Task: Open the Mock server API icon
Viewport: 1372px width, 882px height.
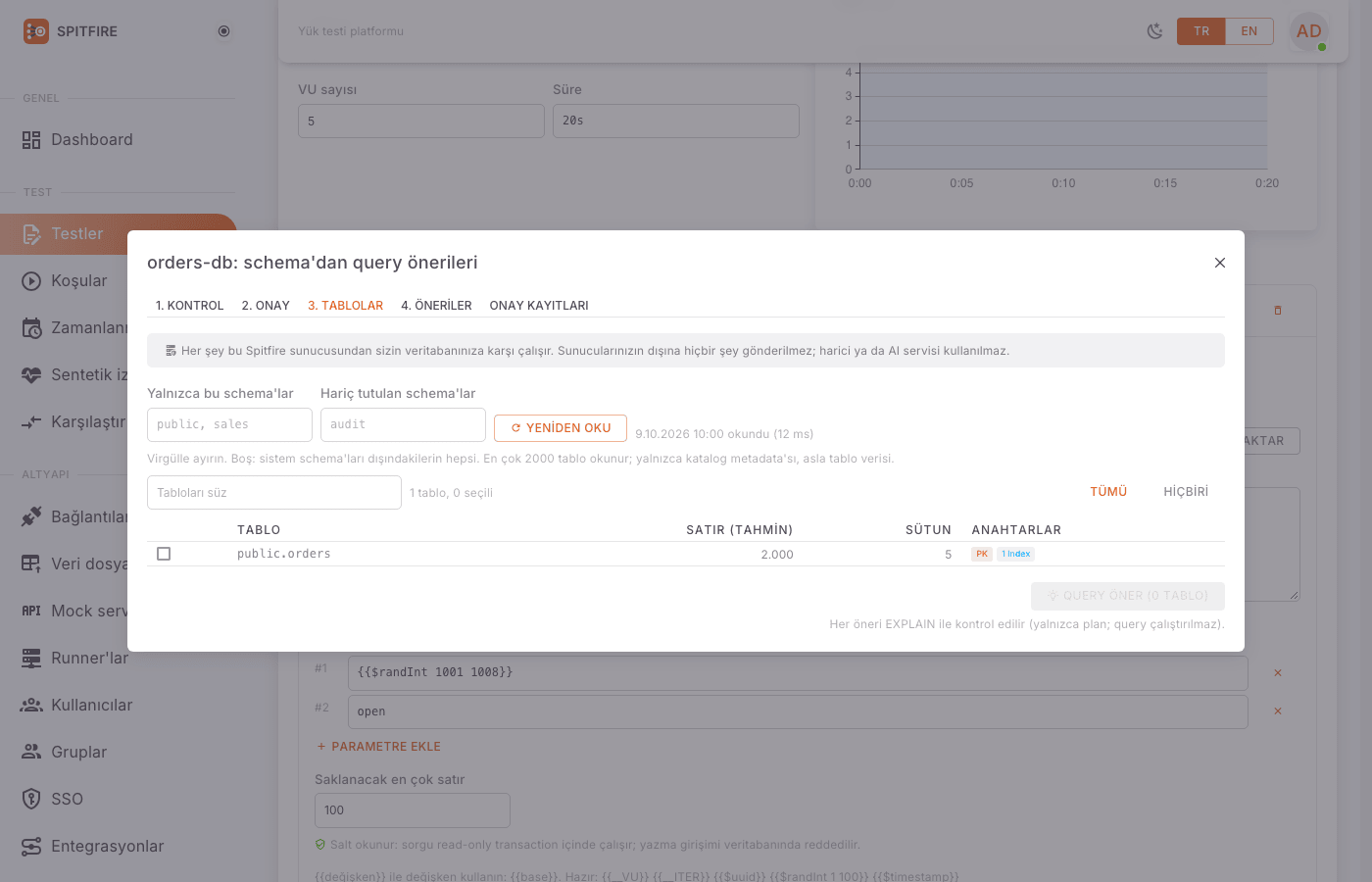Action: [31, 611]
